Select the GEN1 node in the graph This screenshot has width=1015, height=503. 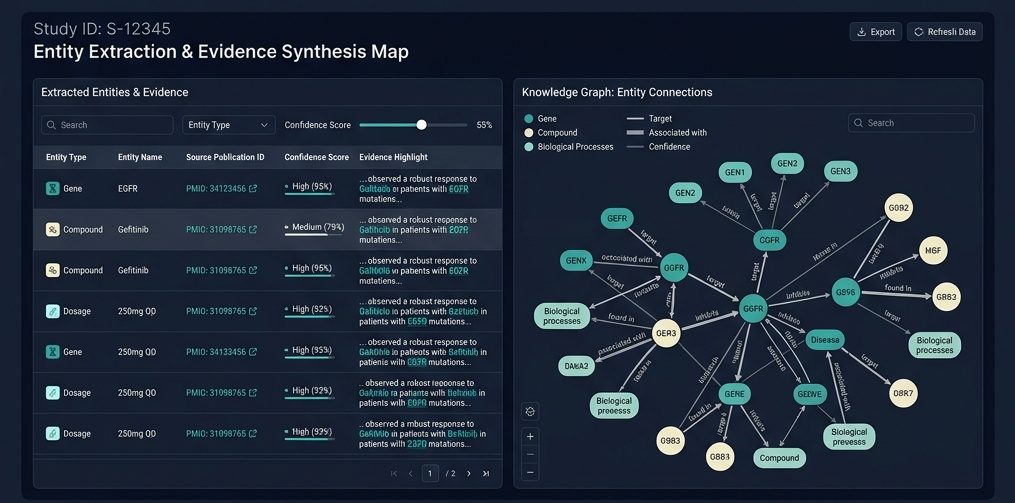pyautogui.click(x=735, y=173)
